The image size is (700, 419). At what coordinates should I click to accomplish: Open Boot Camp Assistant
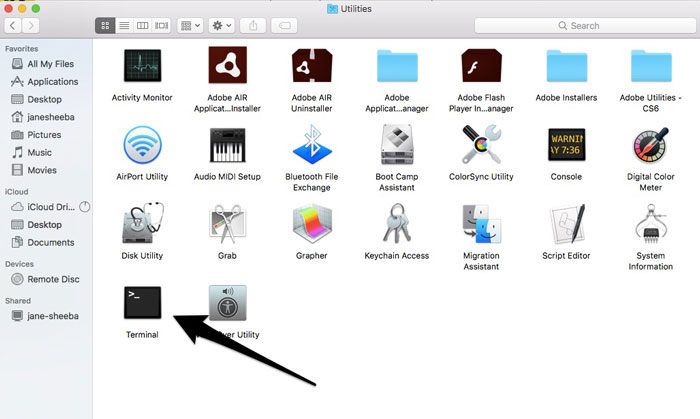[x=396, y=146]
